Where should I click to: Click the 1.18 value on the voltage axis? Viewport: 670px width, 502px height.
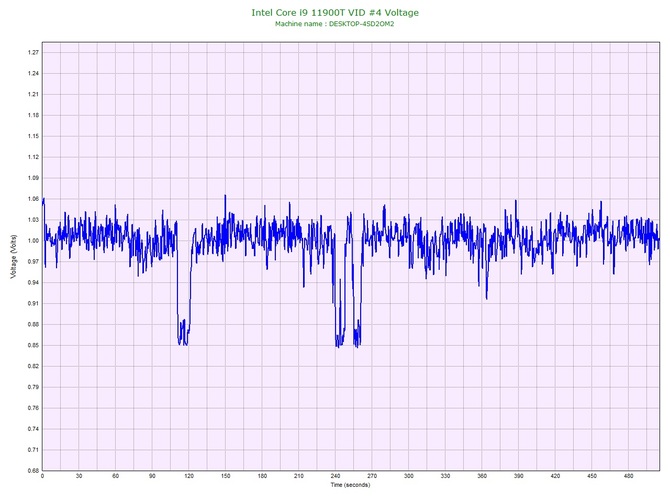click(33, 115)
